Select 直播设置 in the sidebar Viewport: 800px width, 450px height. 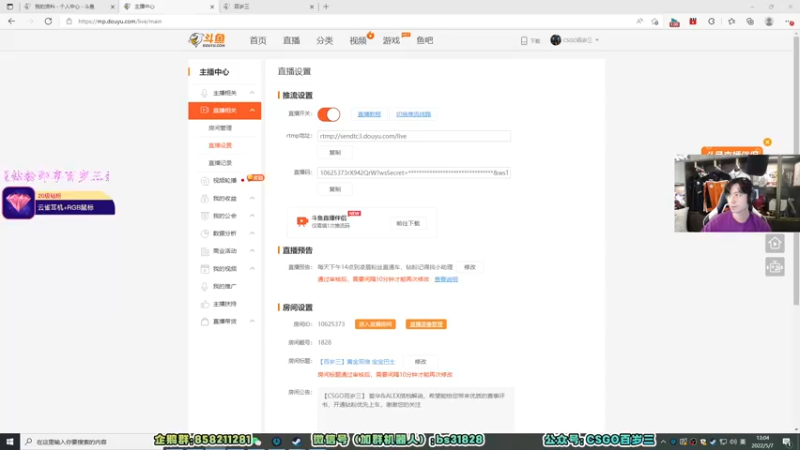click(220, 145)
